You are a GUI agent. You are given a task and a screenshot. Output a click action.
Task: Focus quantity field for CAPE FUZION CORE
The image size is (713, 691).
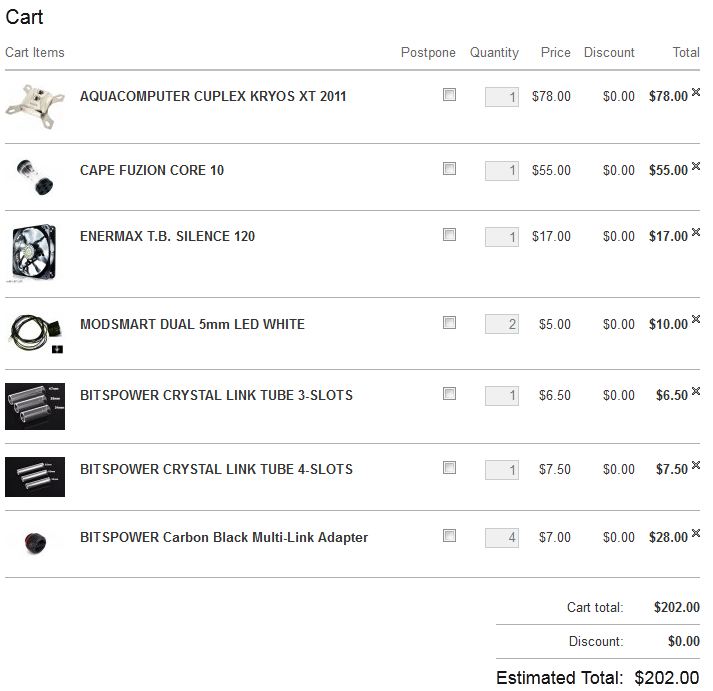[502, 171]
